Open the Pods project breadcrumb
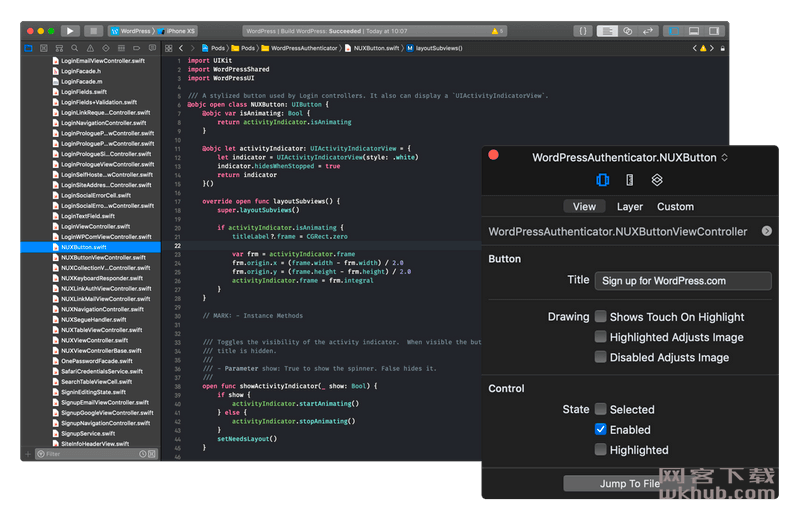 [213, 48]
